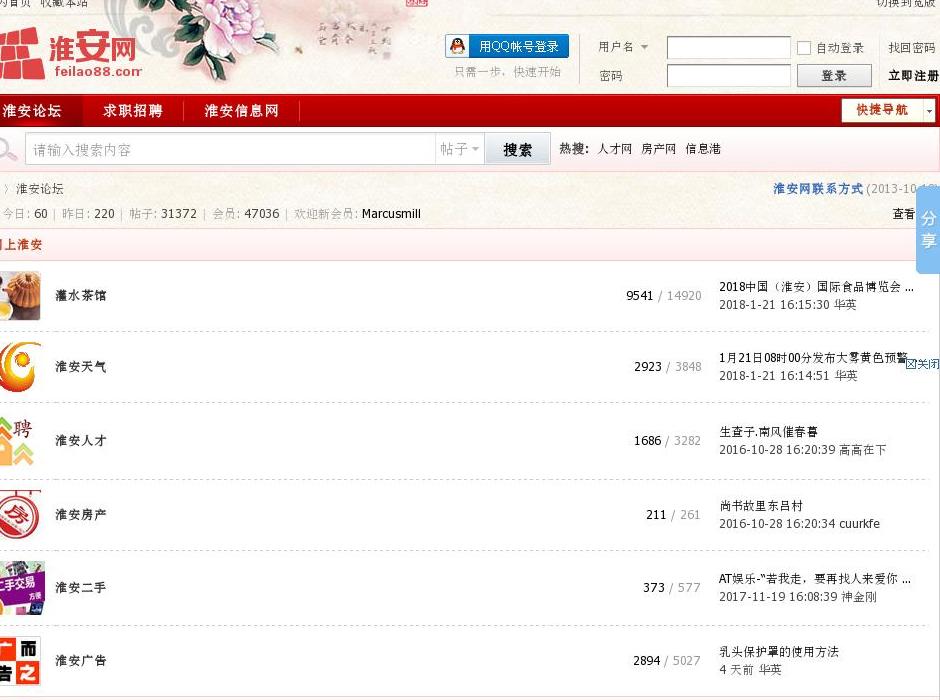Expand the 帖子 search scope dropdown

point(462,148)
